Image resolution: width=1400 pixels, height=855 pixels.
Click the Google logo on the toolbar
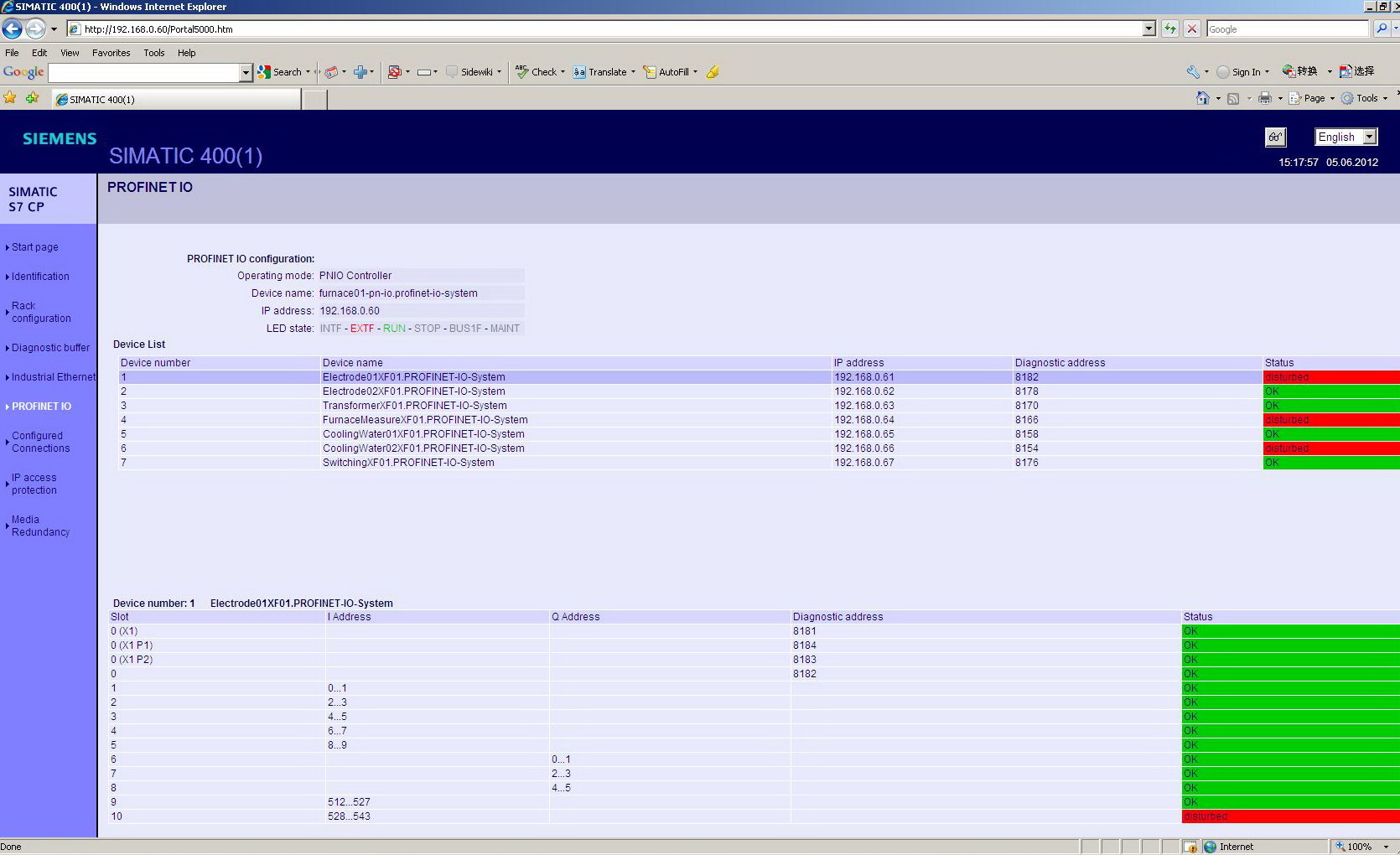point(23,72)
